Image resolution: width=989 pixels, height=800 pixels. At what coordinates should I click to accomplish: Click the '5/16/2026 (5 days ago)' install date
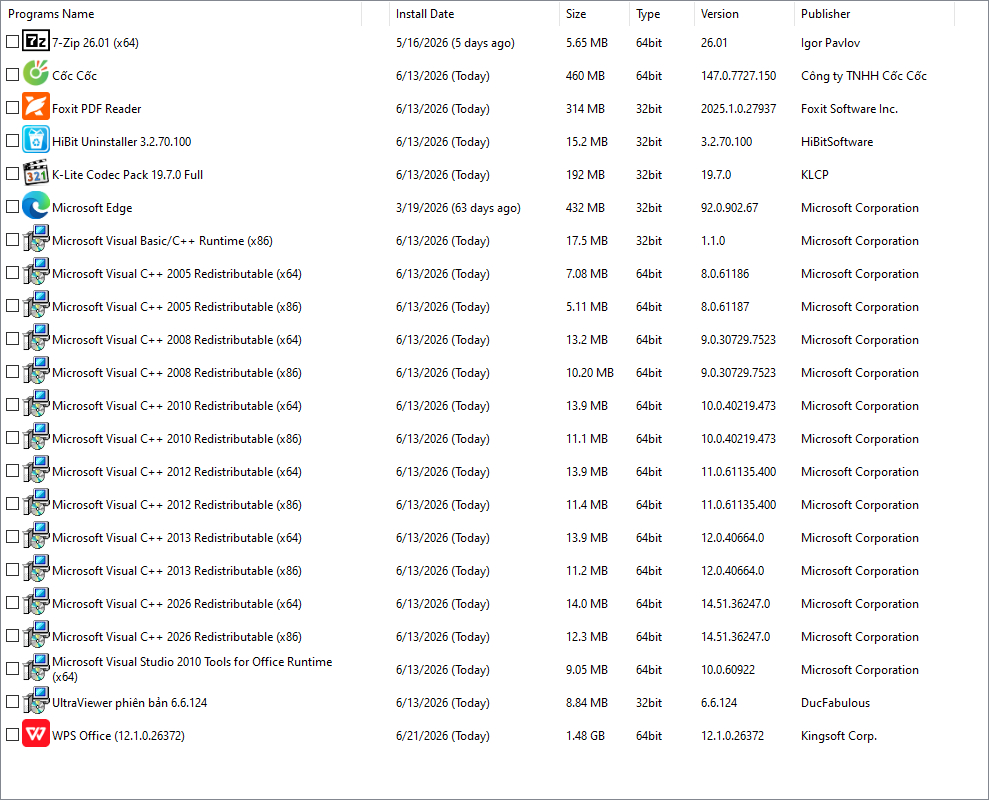coord(455,43)
